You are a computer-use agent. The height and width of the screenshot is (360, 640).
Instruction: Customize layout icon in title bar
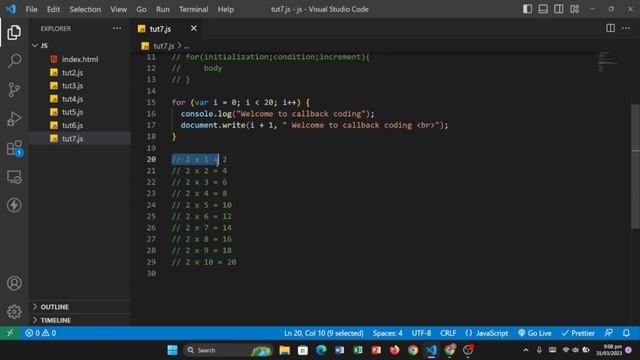click(x=574, y=9)
